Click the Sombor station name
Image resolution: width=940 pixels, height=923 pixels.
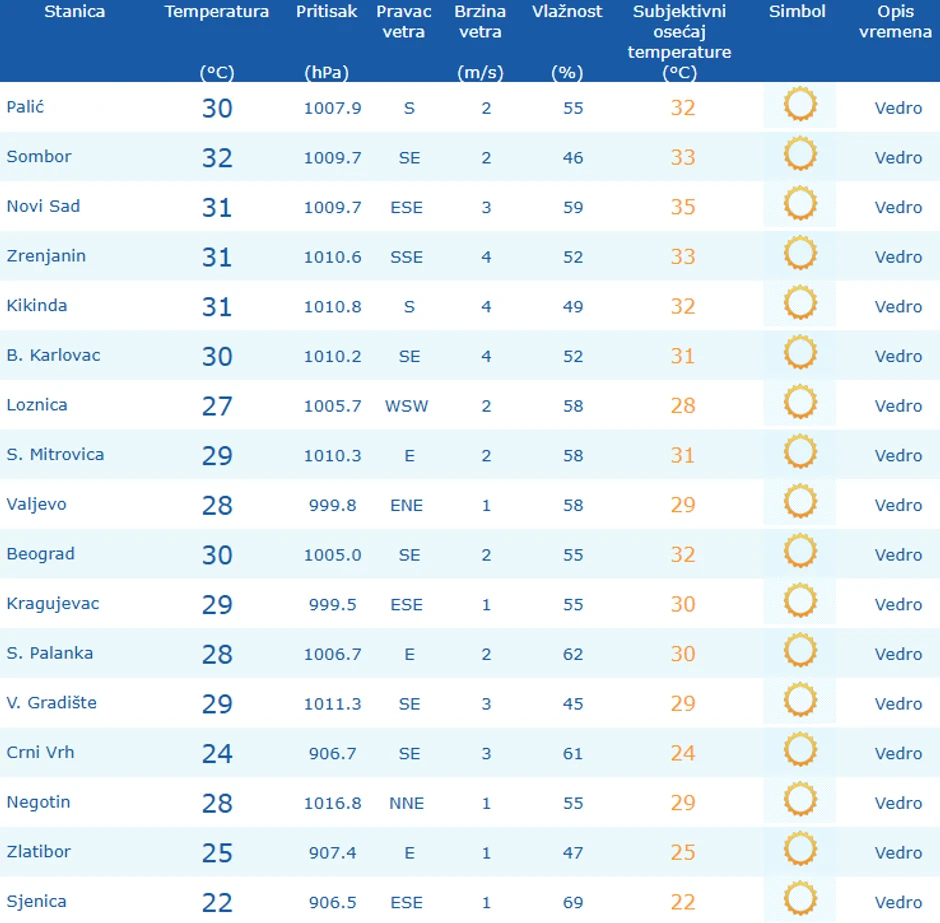coord(39,156)
